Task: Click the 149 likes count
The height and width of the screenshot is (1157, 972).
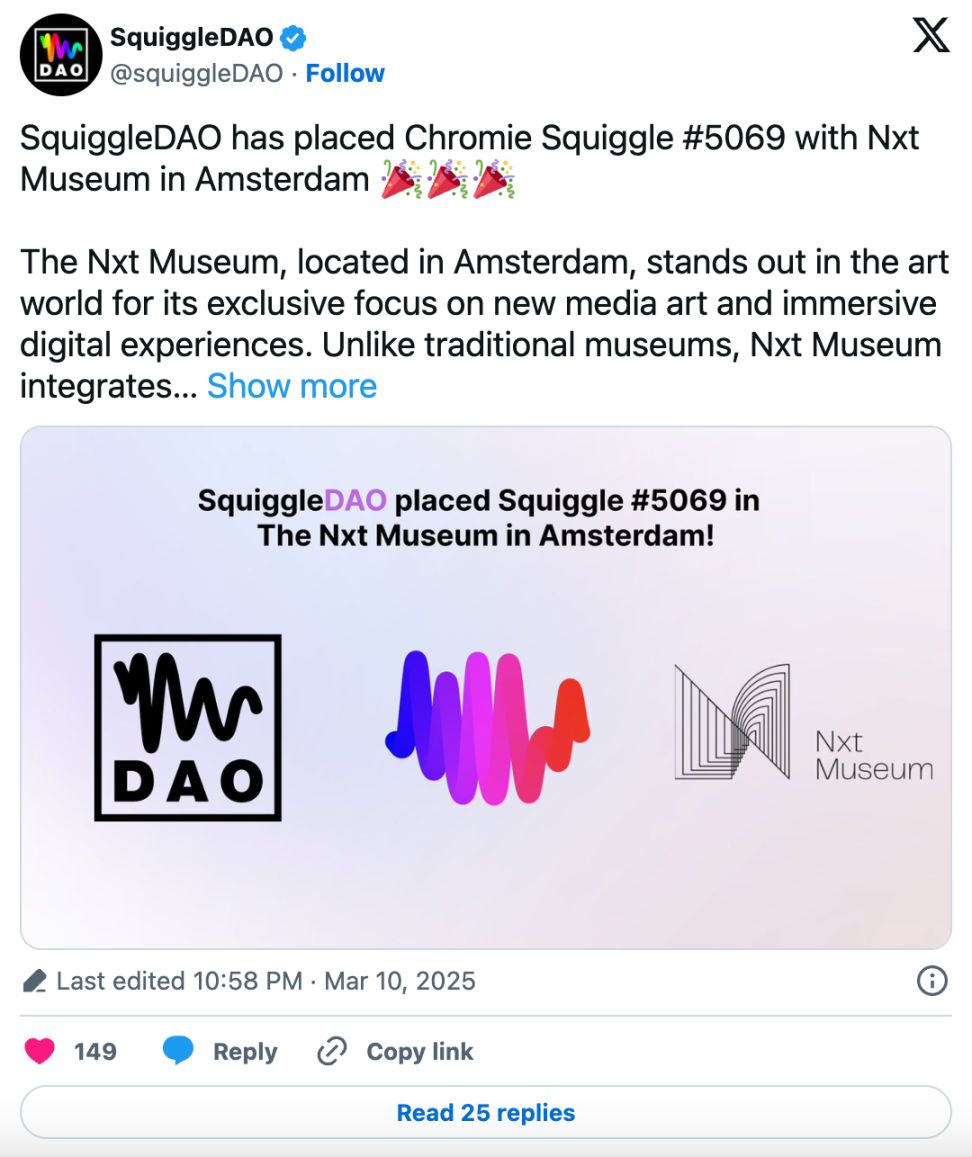Action: (95, 1051)
